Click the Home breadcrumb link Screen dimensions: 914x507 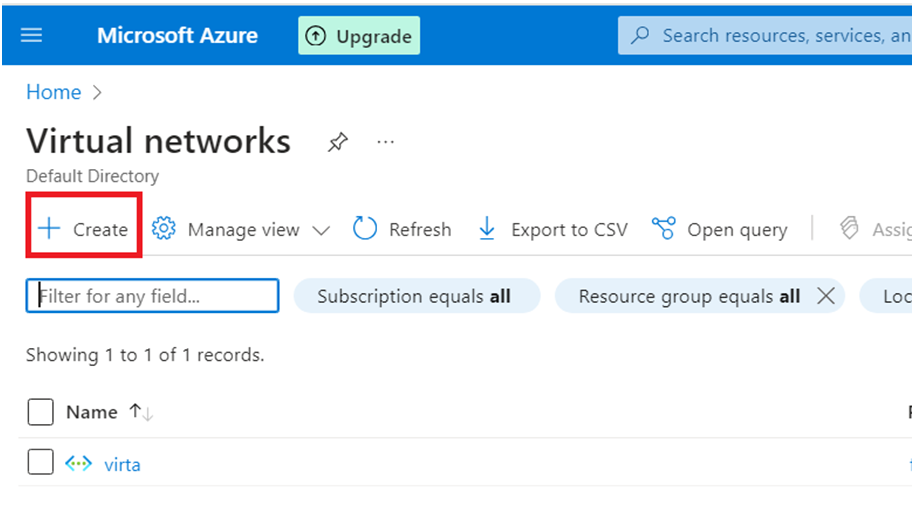tap(54, 92)
